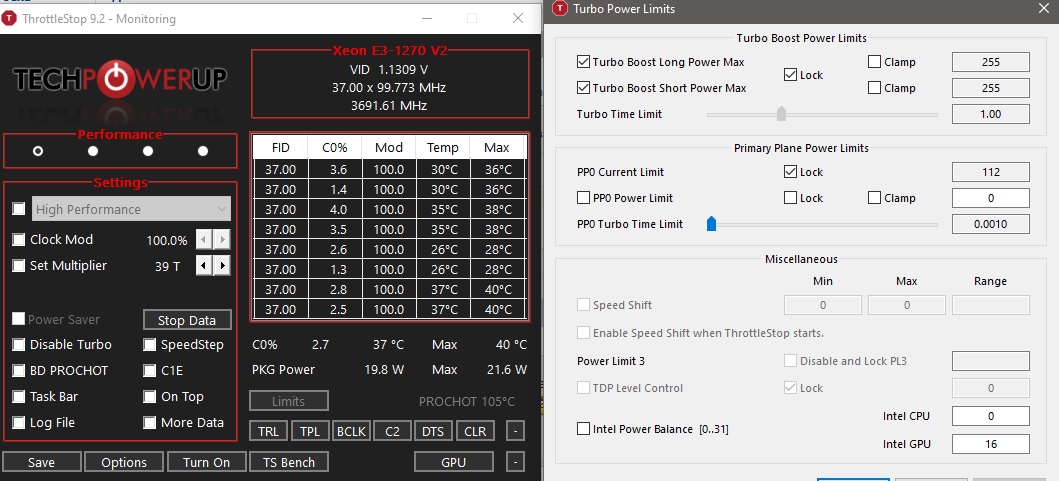Enable Clamp for Short Power Max

point(874,88)
